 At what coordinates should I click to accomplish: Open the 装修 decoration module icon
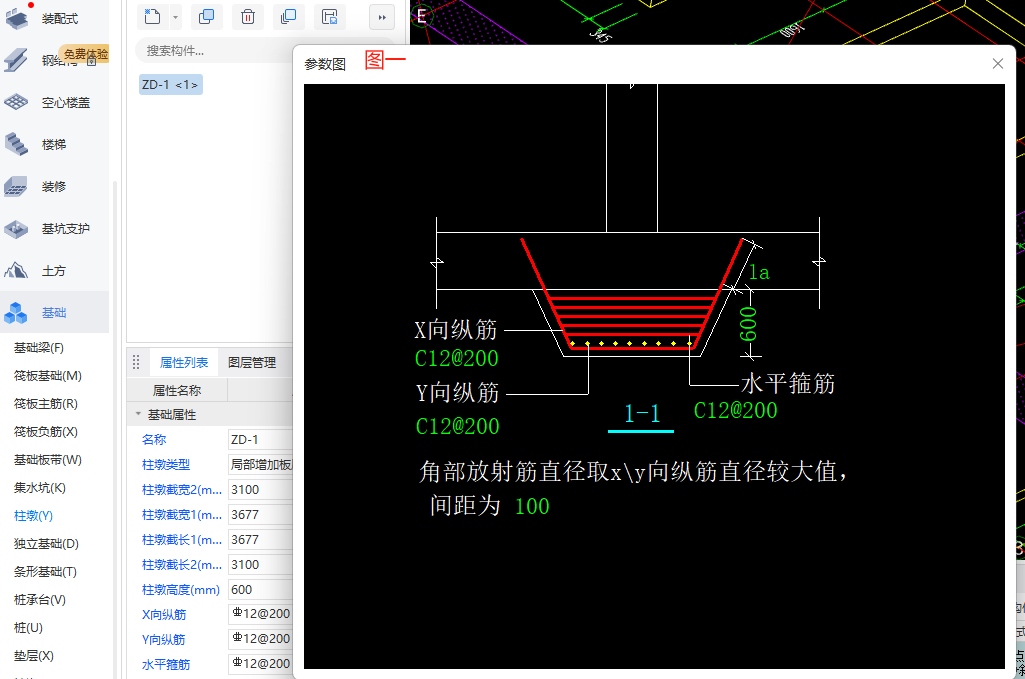click(x=16, y=186)
